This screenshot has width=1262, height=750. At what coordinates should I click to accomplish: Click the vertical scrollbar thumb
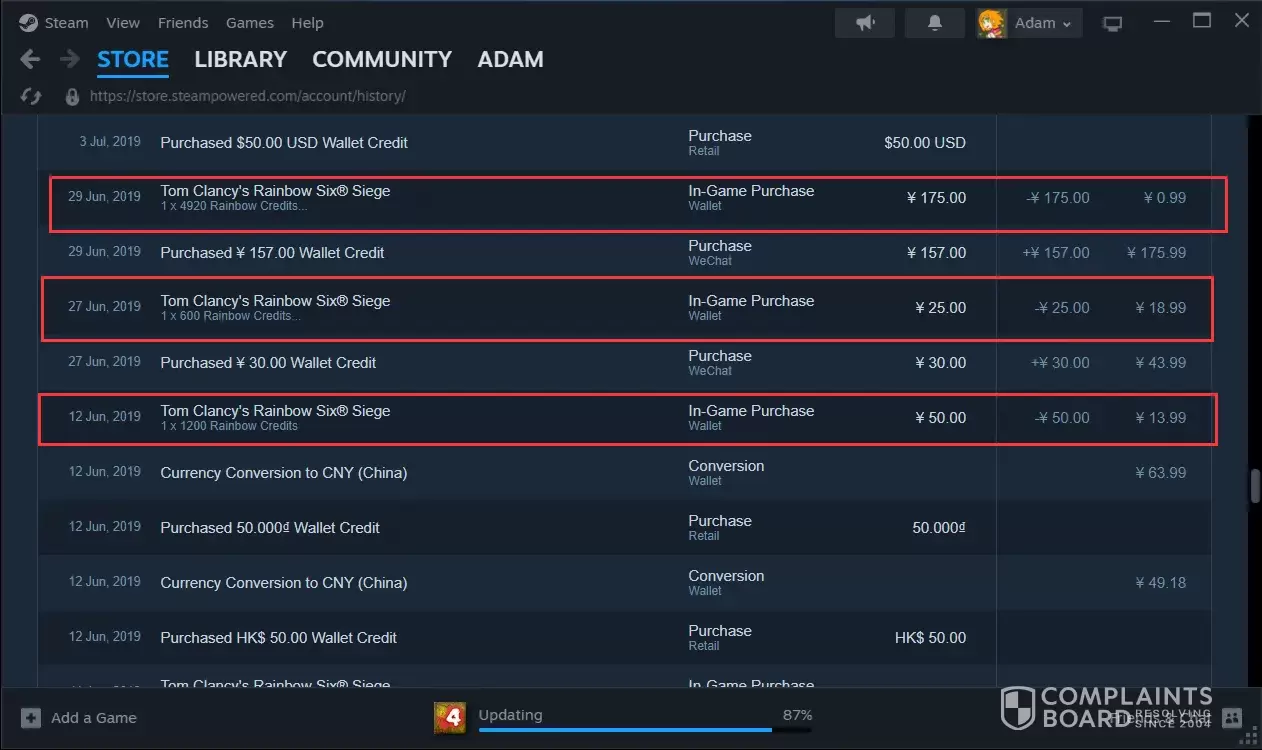click(1255, 486)
